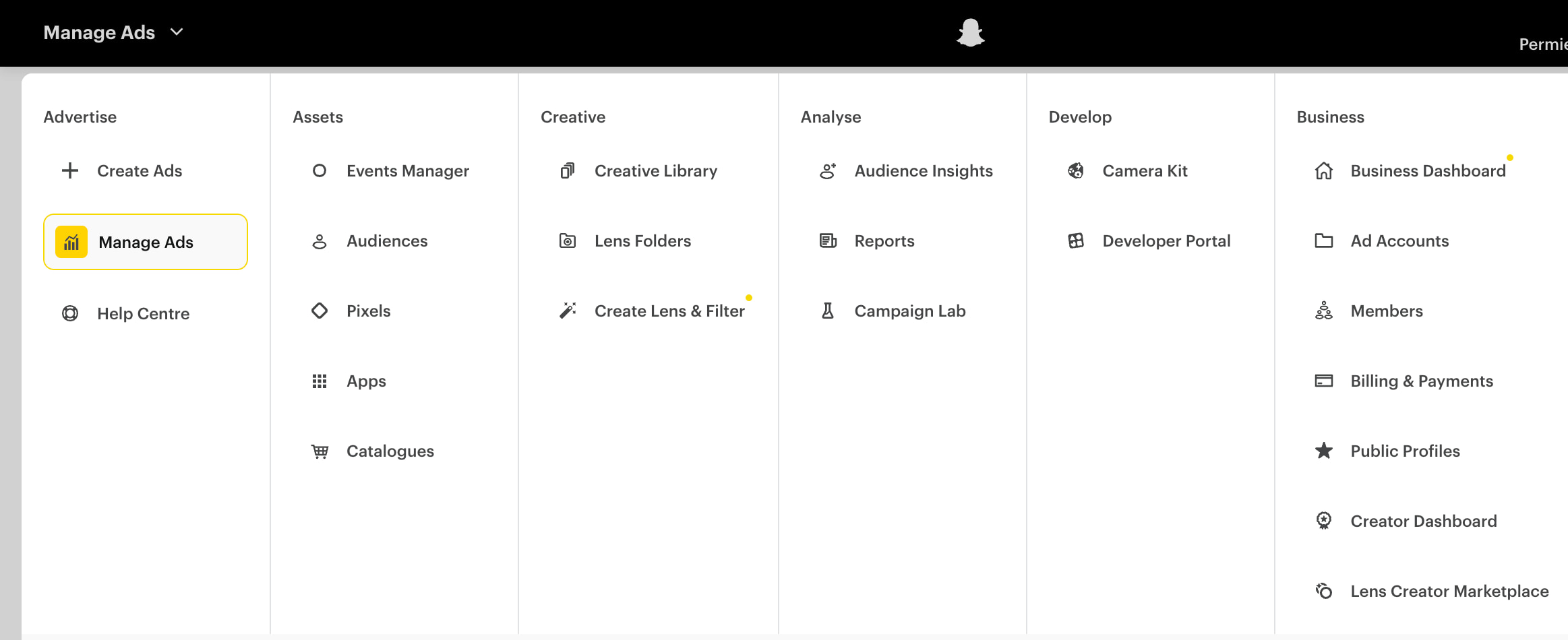Open the Help Centre

tap(142, 313)
